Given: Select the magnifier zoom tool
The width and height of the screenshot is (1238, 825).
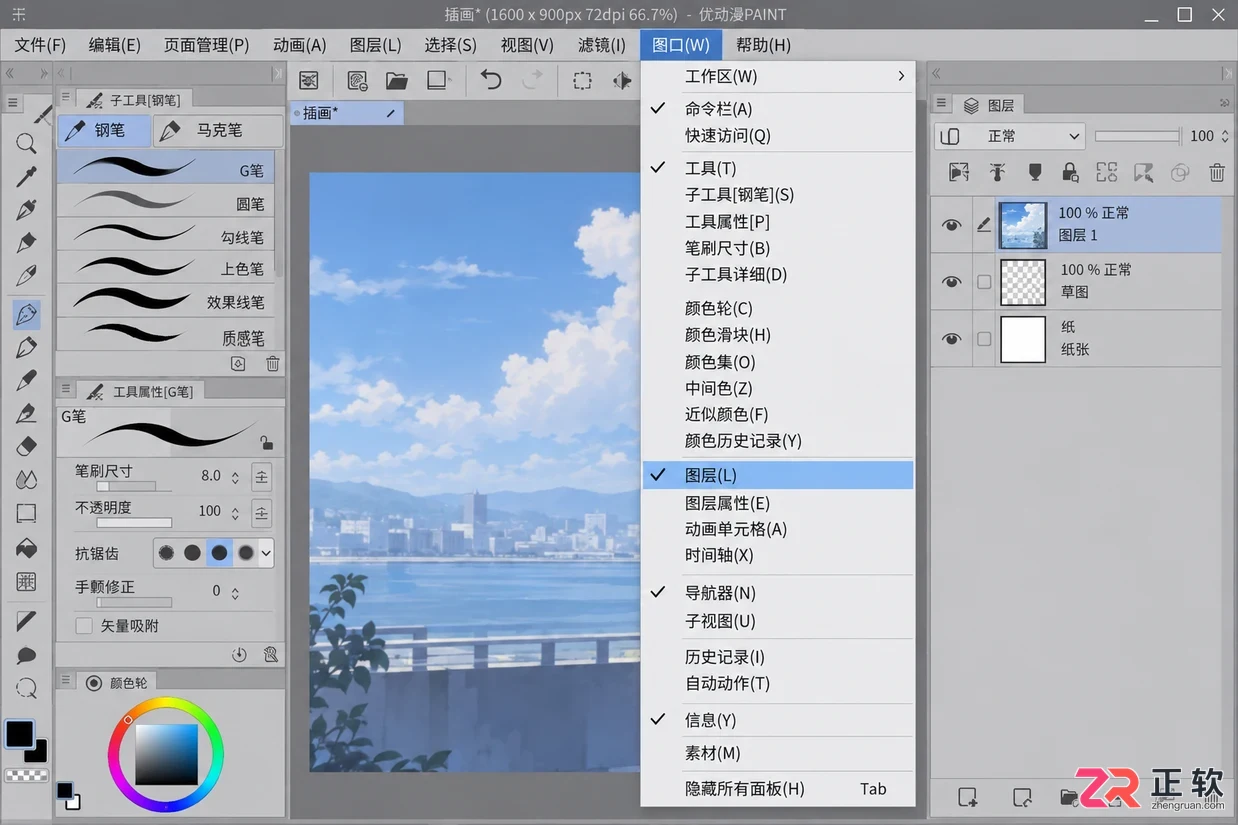Looking at the screenshot, I should (x=26, y=143).
